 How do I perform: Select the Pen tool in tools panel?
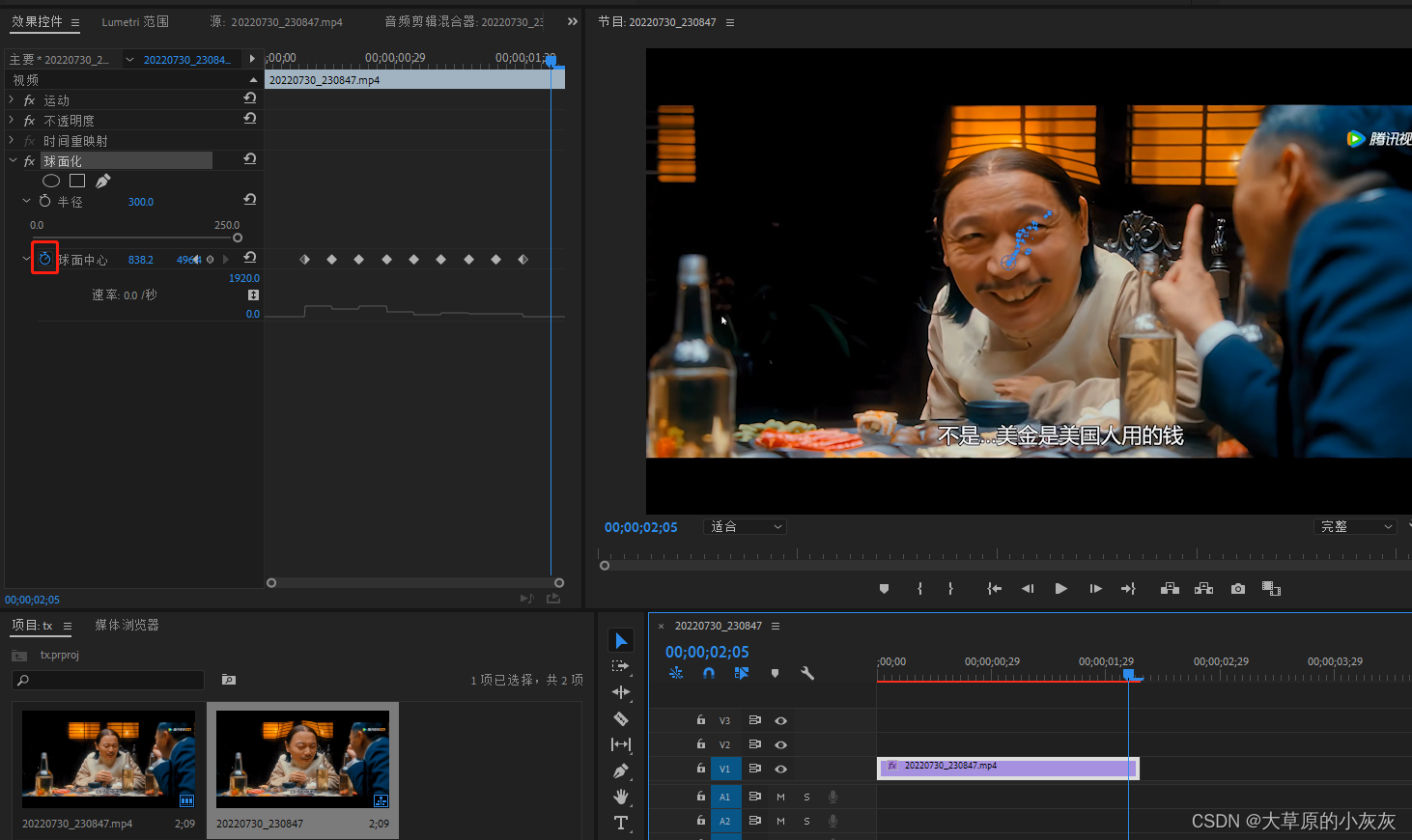621,770
